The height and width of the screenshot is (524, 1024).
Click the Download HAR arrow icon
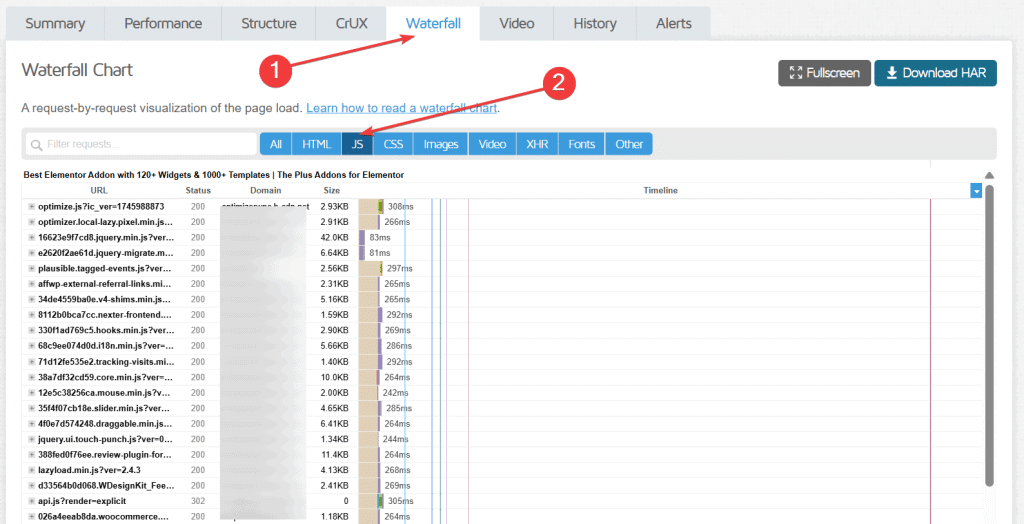890,73
